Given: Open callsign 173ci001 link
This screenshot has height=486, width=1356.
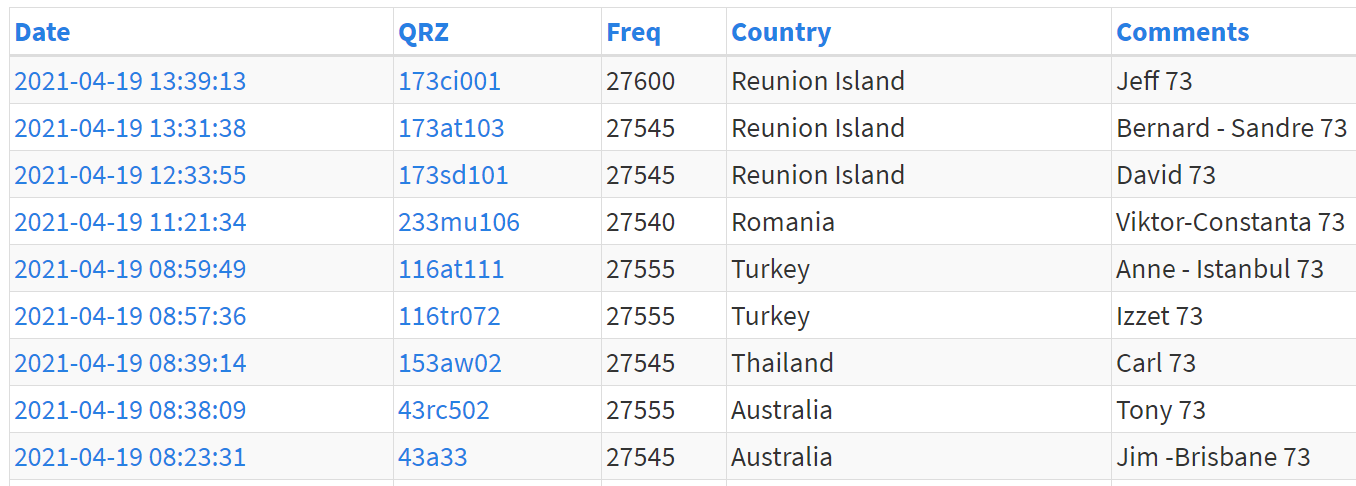Looking at the screenshot, I should click(449, 81).
